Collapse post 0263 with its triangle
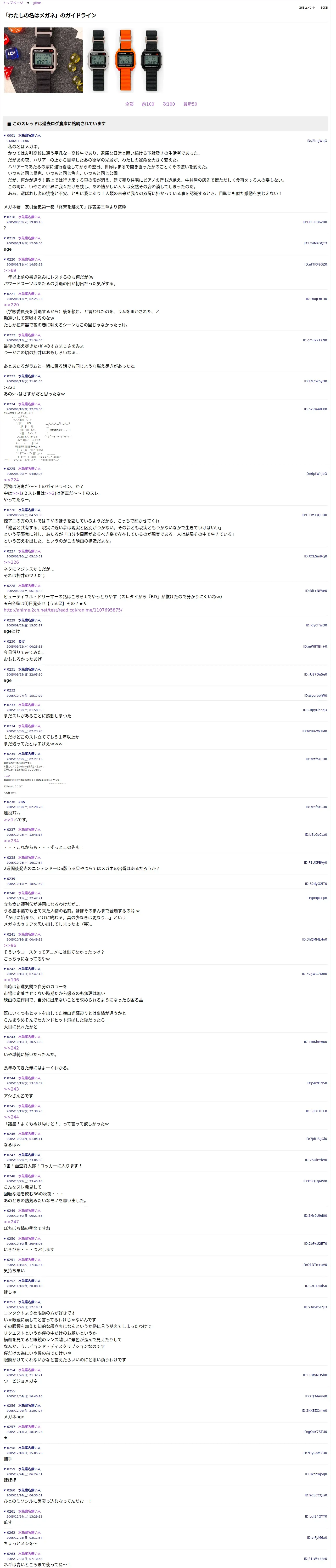336x1568 pixels. [5, 1553]
